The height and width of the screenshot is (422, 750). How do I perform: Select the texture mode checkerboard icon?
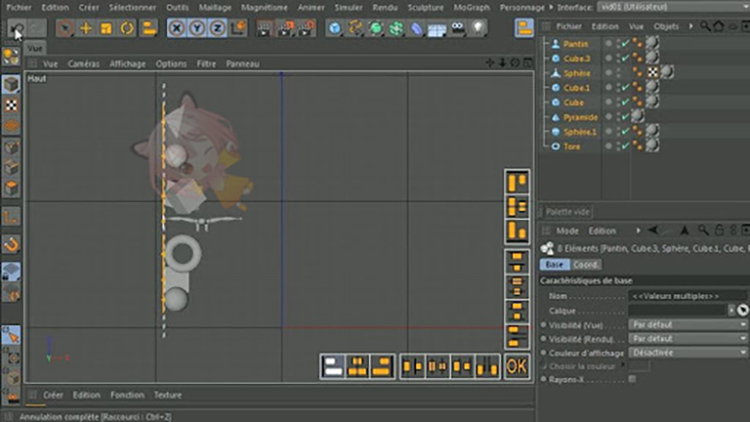(x=11, y=105)
